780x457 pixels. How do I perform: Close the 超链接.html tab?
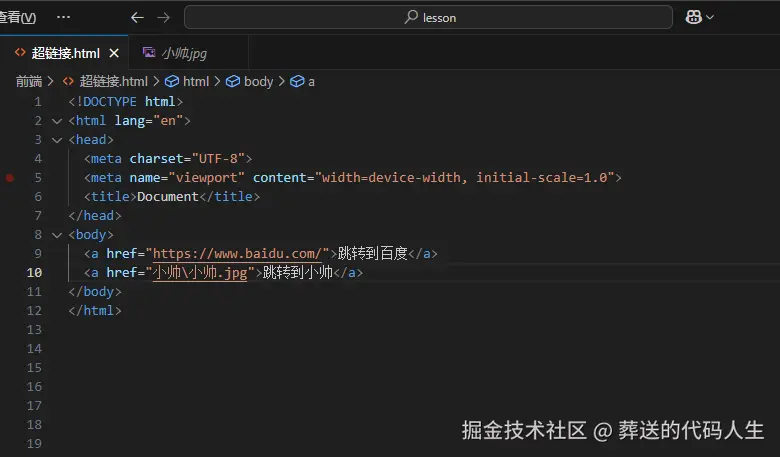tap(114, 53)
